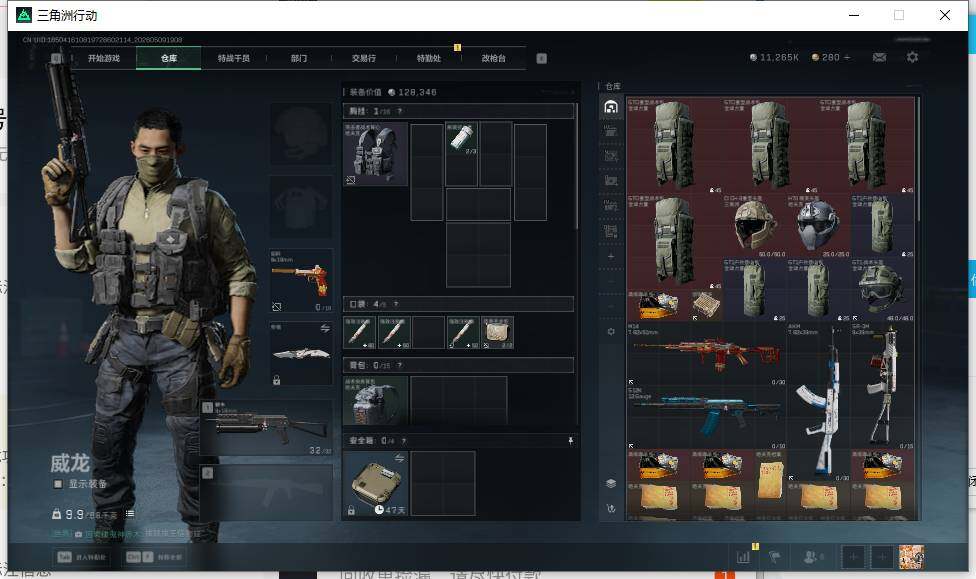Select the white AKM rifle in warehouse
Screen dimensions: 976x579
coord(818,402)
